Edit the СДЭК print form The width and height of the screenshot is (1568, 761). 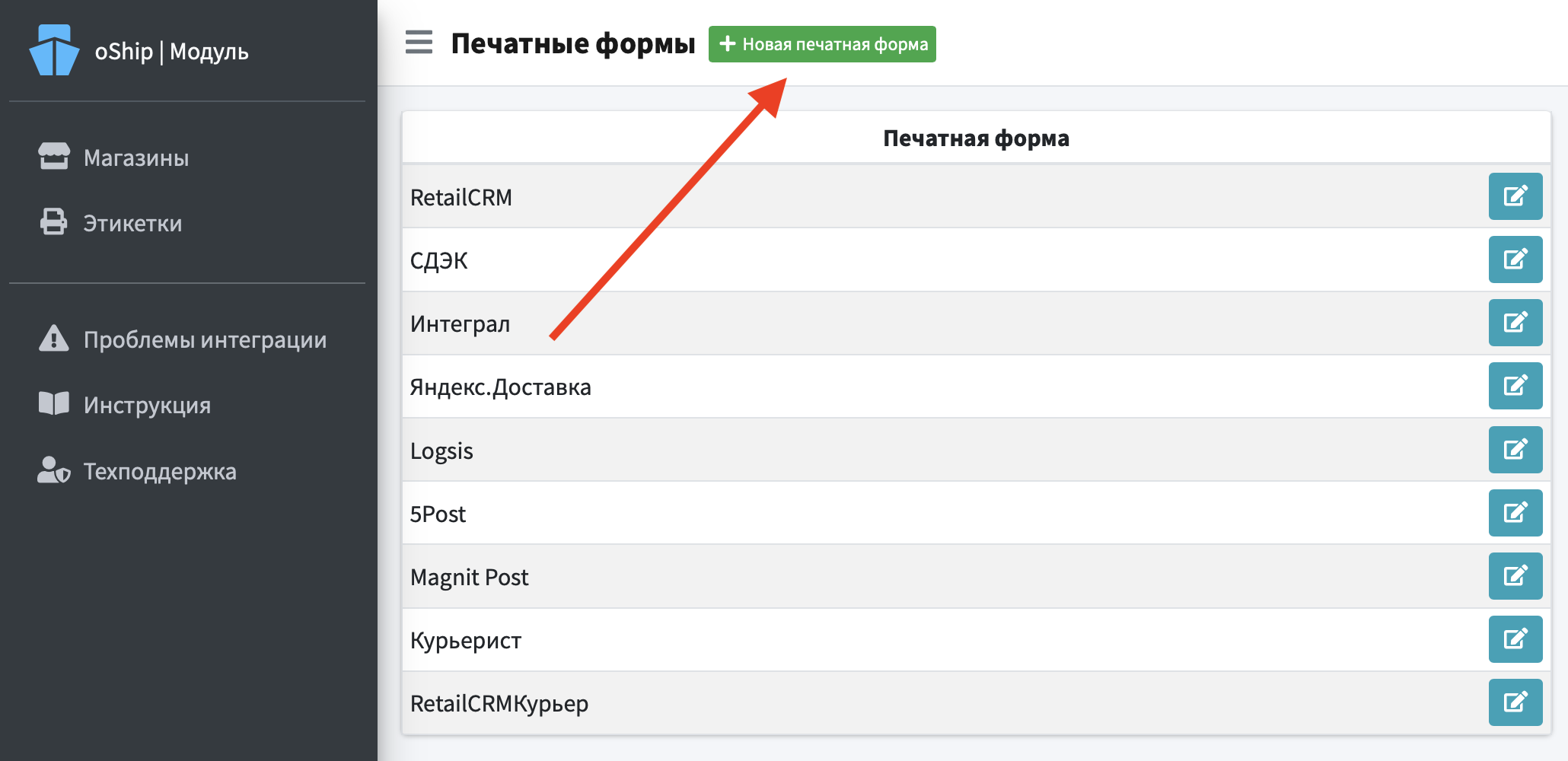(x=1515, y=260)
